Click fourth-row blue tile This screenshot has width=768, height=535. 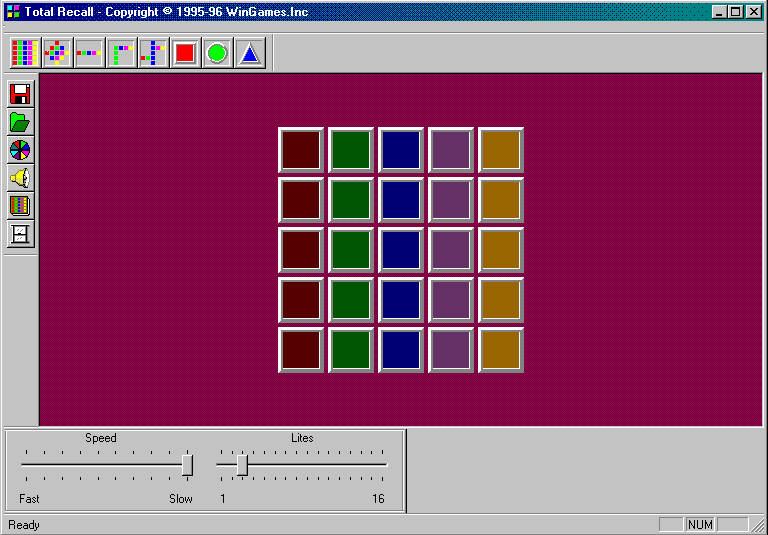pos(401,300)
